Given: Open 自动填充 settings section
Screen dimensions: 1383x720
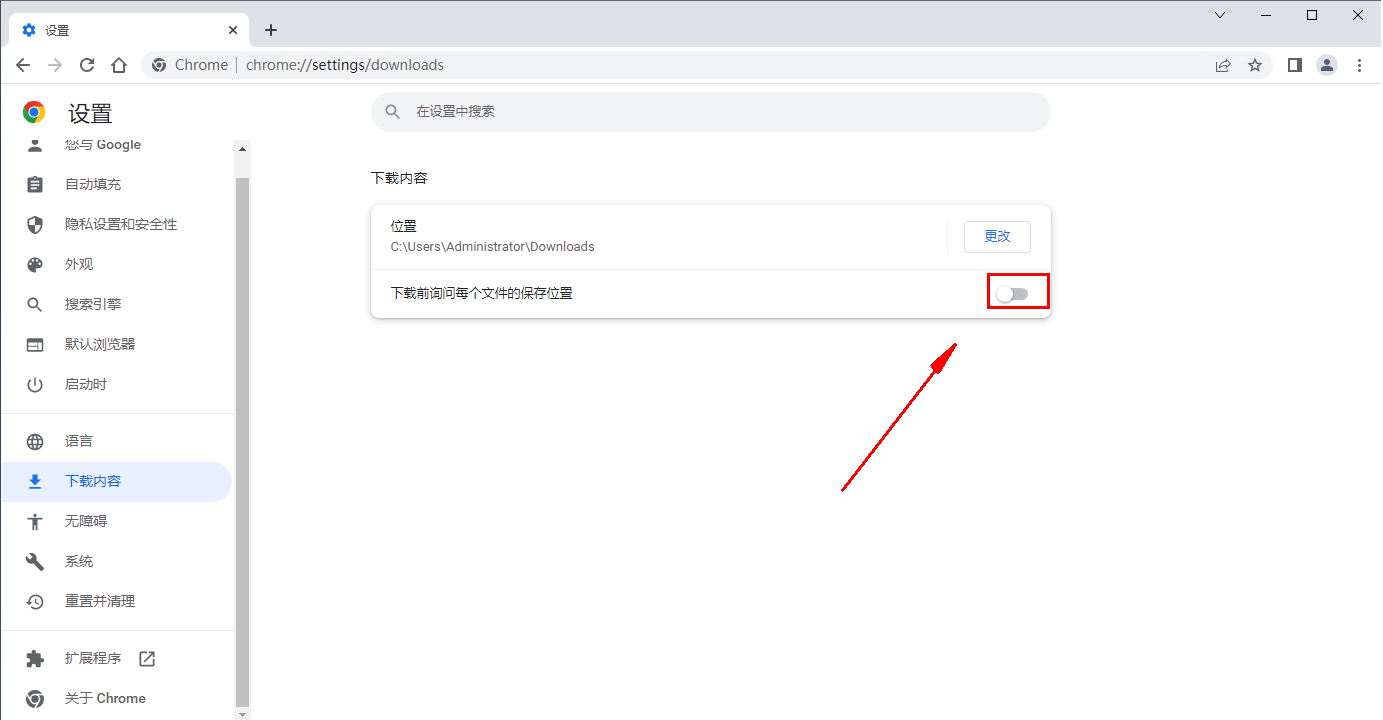Looking at the screenshot, I should 93,185.
